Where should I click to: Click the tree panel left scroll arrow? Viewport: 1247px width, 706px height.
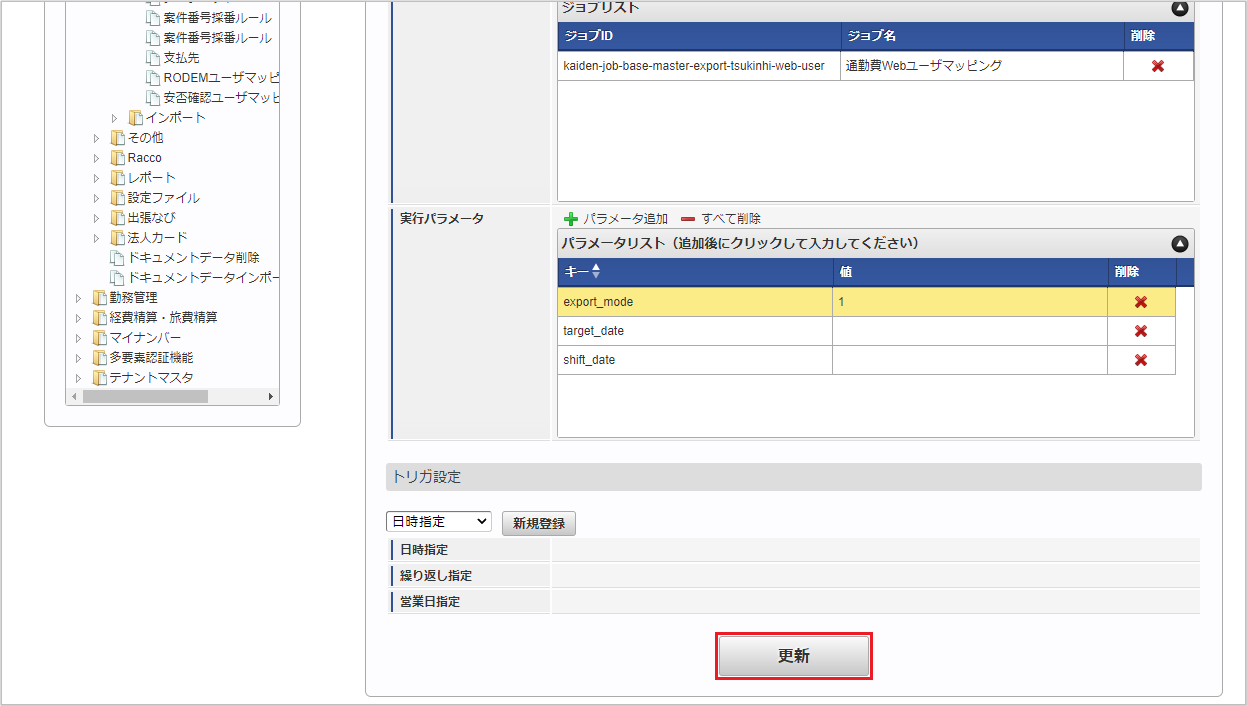click(73, 397)
